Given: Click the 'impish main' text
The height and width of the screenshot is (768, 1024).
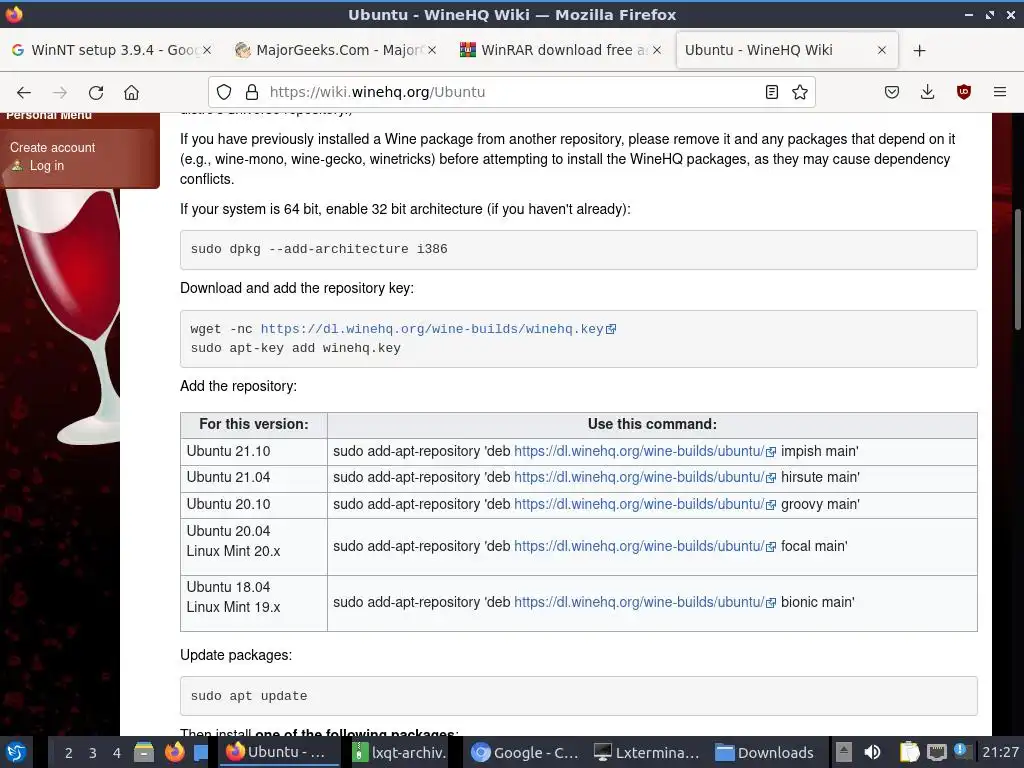Looking at the screenshot, I should click(x=820, y=451).
